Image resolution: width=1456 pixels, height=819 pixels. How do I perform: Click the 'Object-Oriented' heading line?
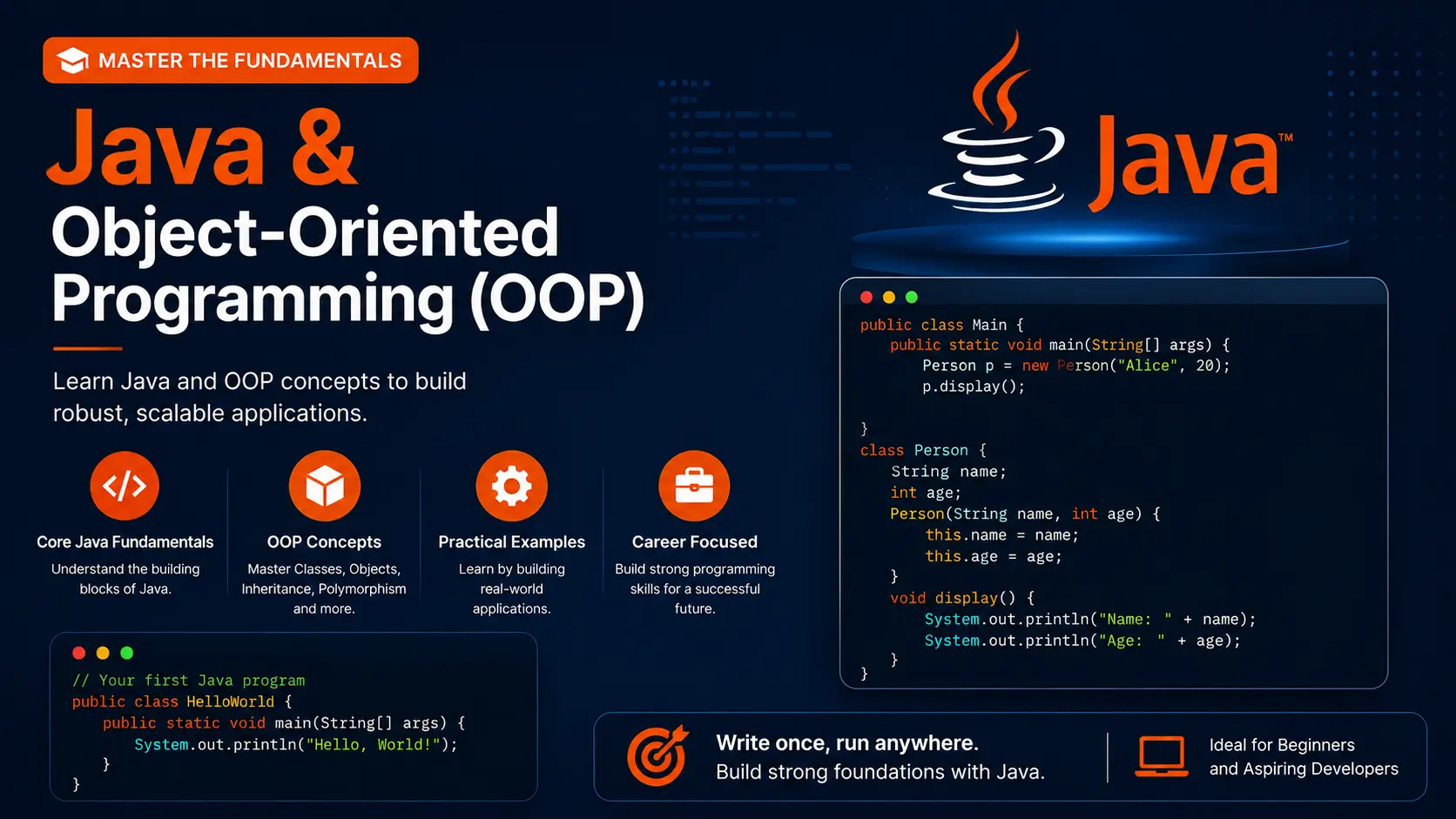click(305, 233)
